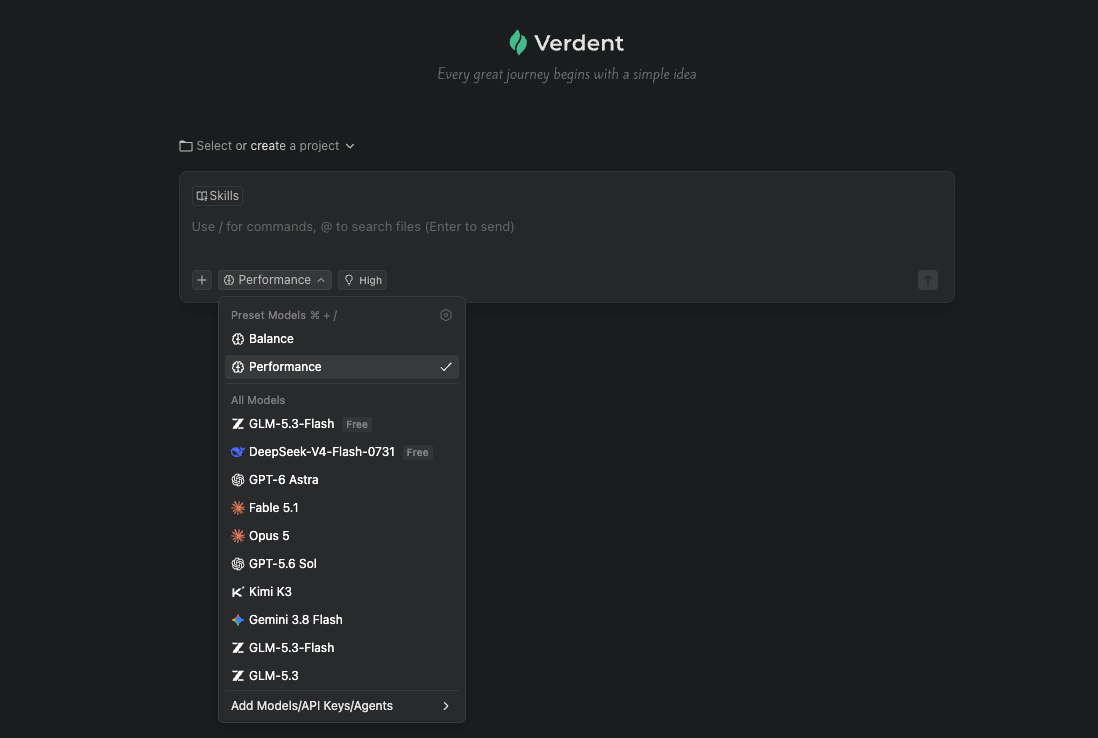
Task: Click the Verdent leaf logo
Action: click(x=518, y=43)
